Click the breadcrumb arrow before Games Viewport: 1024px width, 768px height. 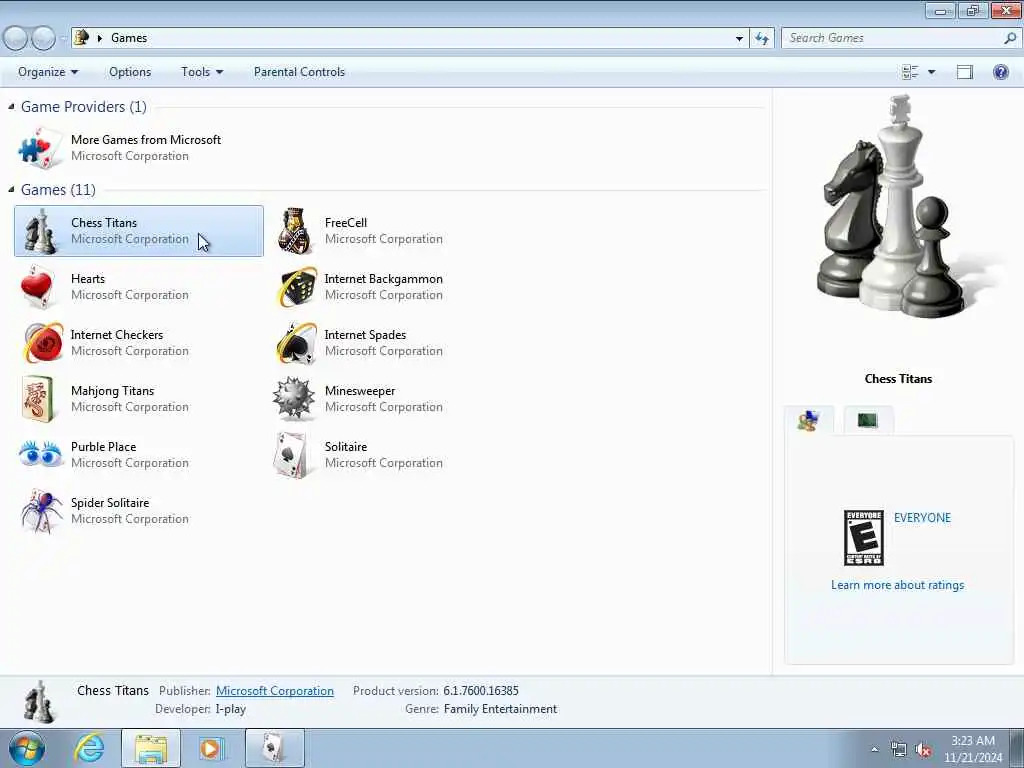(x=100, y=38)
